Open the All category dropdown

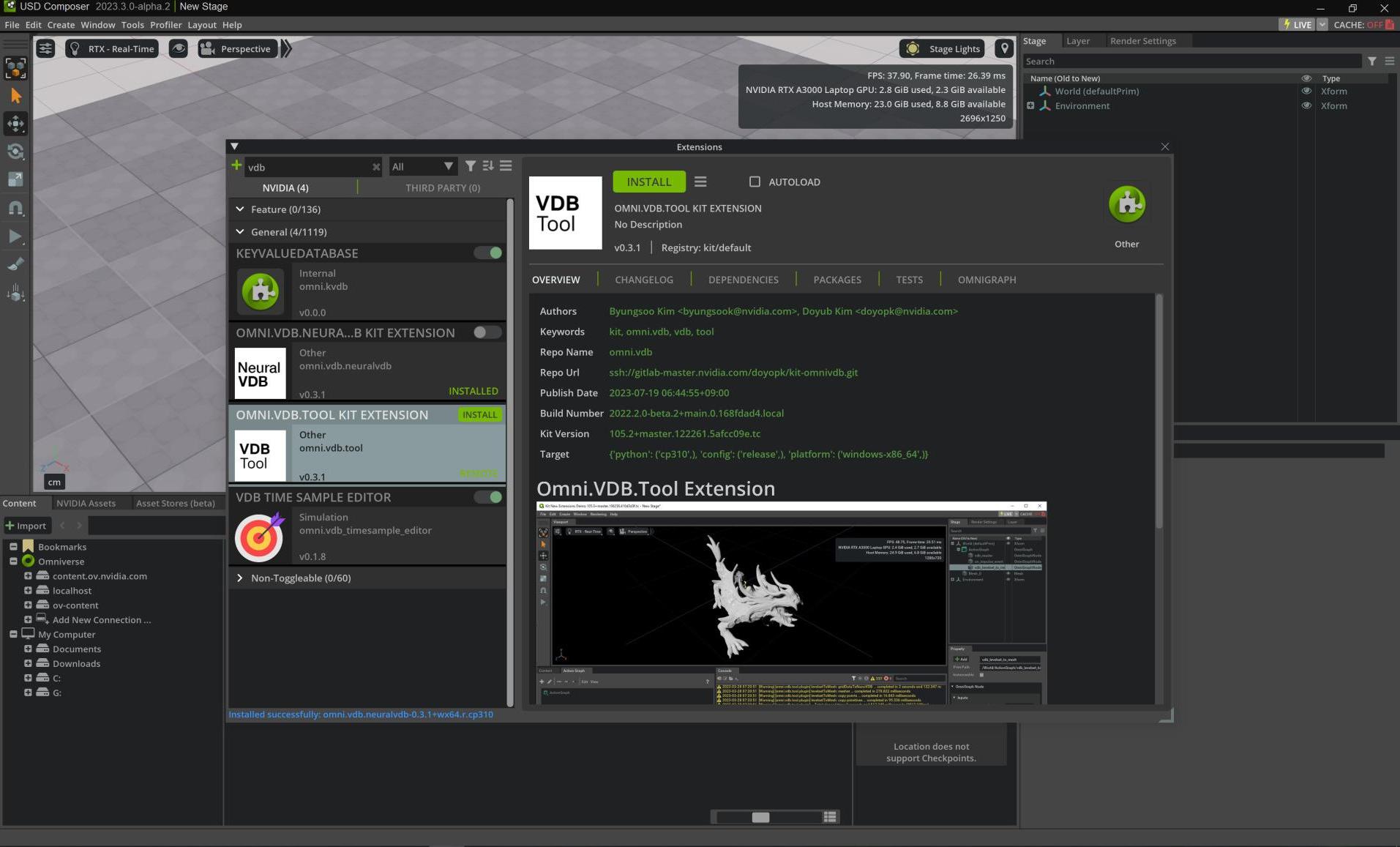(422, 166)
